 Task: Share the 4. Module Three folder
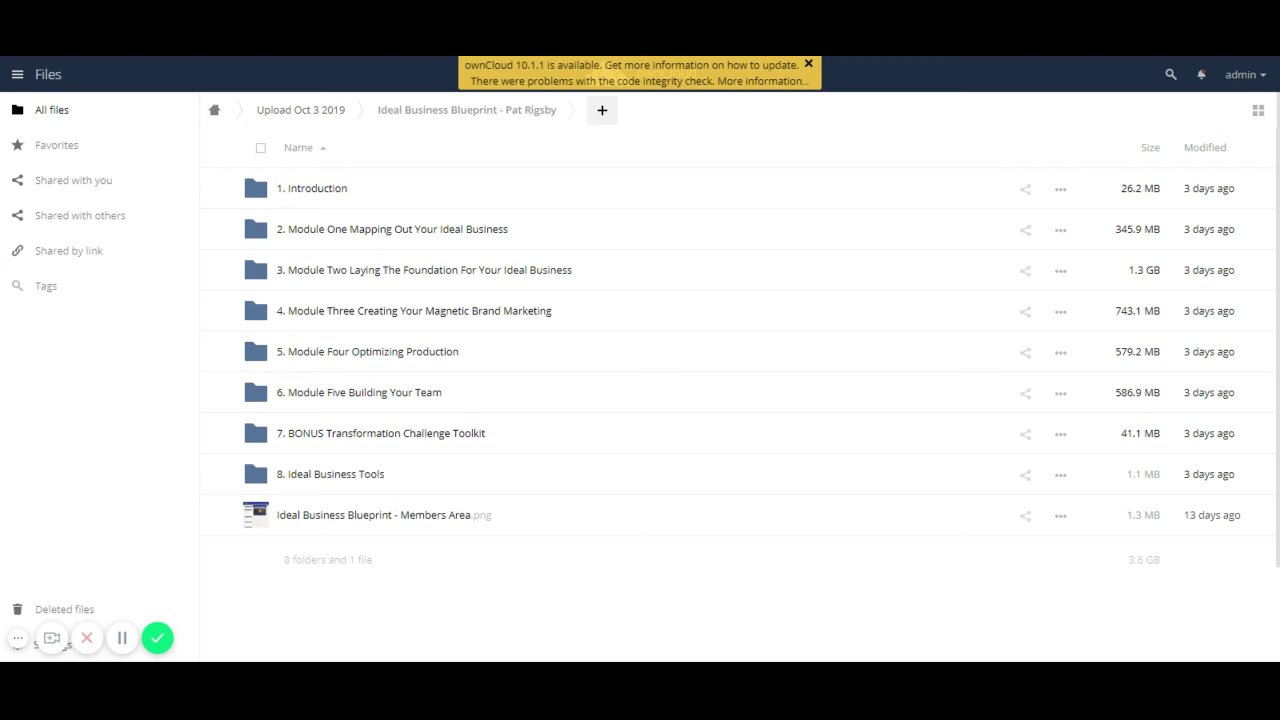(1025, 312)
